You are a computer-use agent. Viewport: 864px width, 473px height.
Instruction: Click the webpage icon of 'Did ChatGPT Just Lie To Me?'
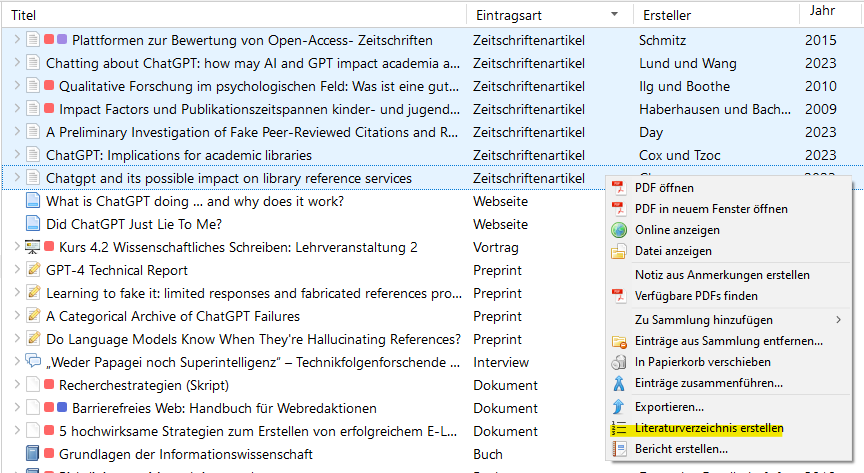(x=33, y=224)
